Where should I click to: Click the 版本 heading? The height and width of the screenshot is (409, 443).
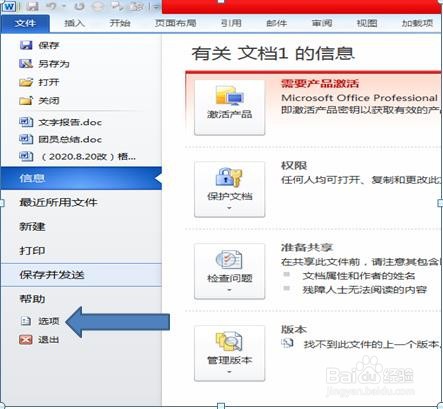294,329
